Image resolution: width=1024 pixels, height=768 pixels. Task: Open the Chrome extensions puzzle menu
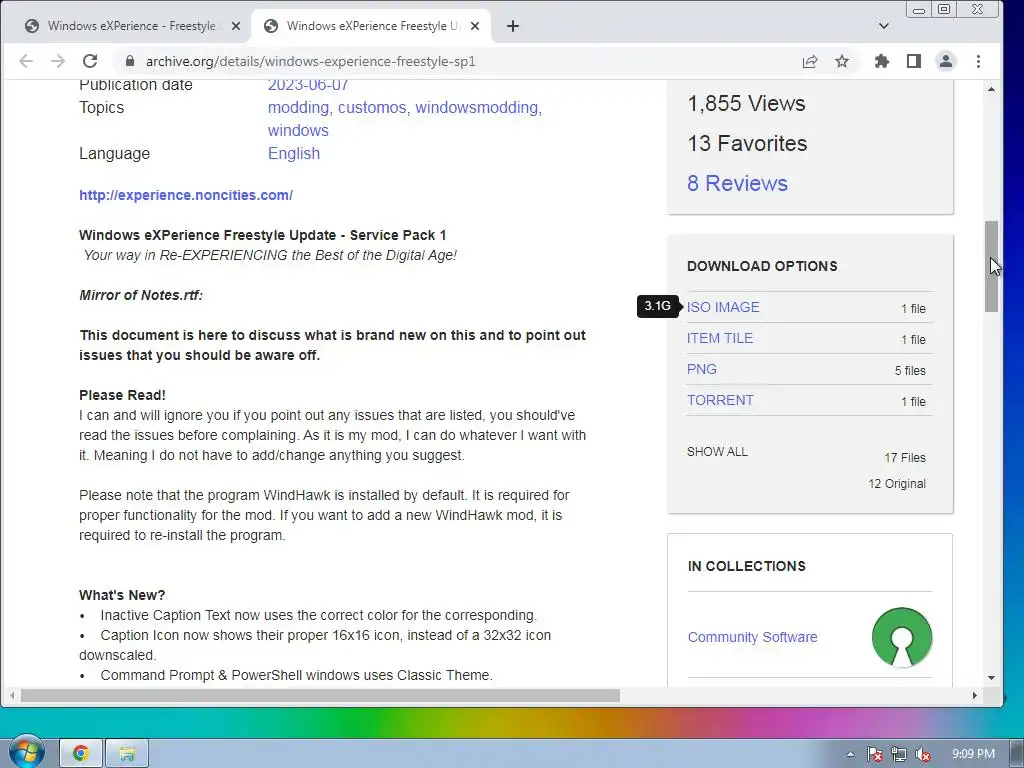pyautogui.click(x=882, y=61)
